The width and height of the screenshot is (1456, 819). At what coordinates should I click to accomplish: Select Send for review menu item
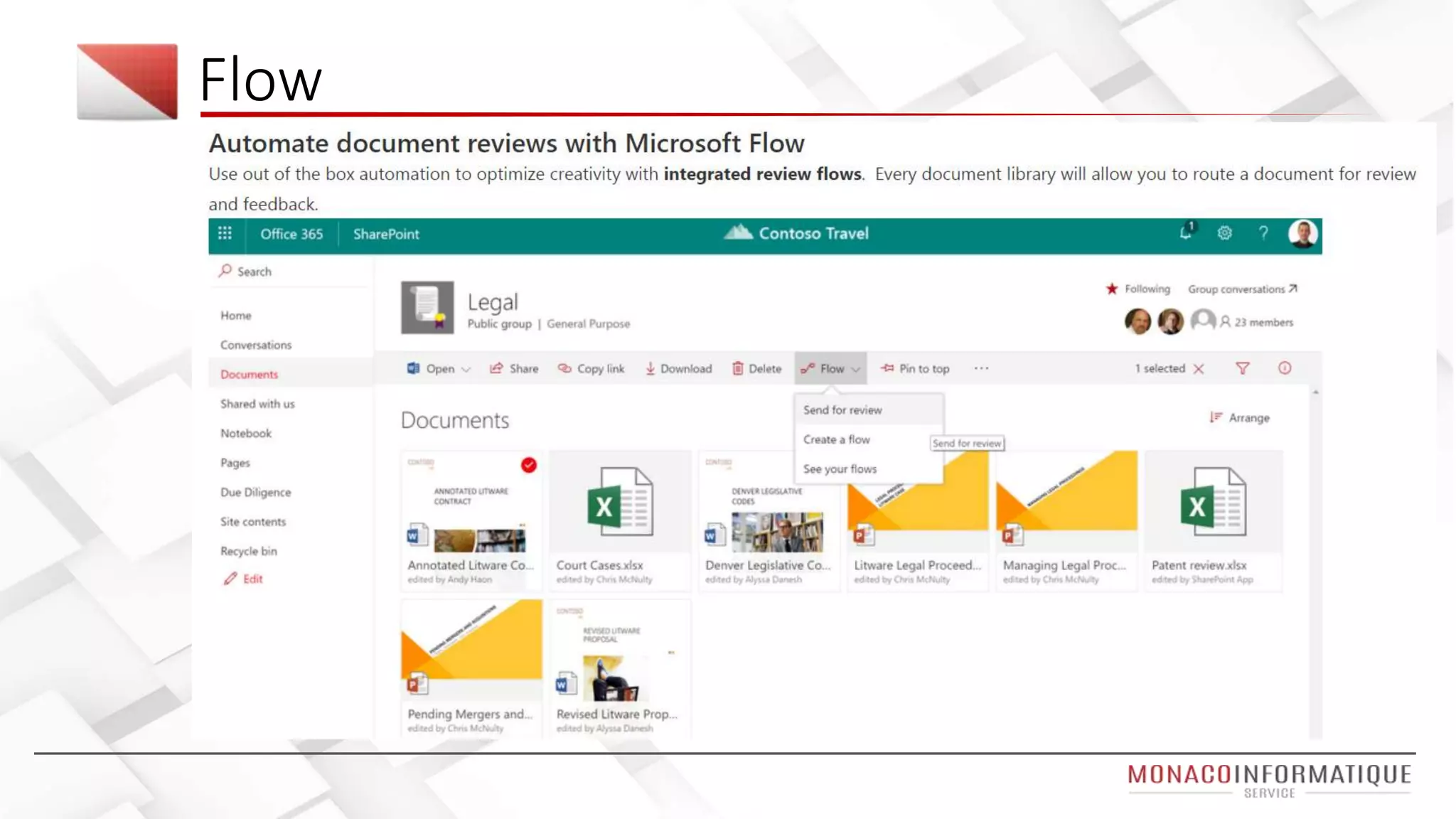[x=842, y=410]
